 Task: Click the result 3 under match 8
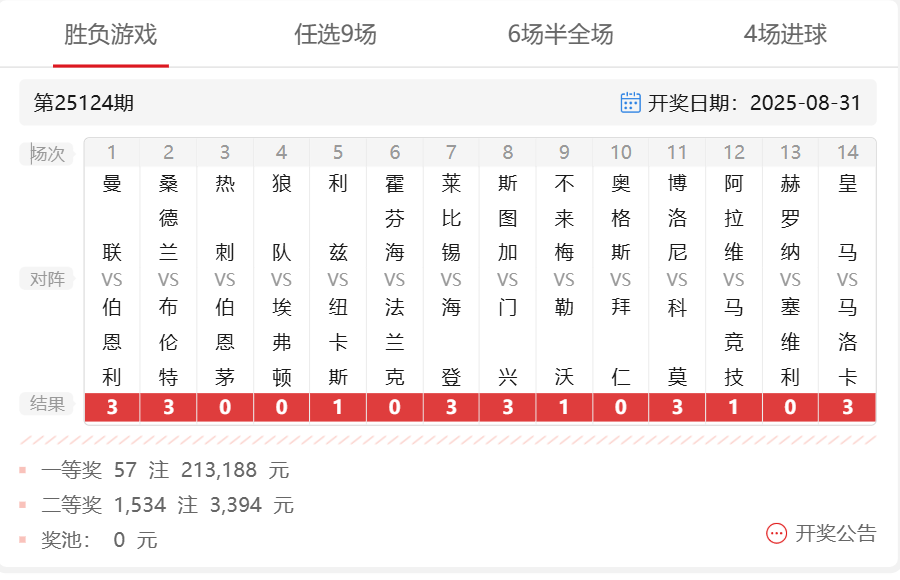point(507,407)
